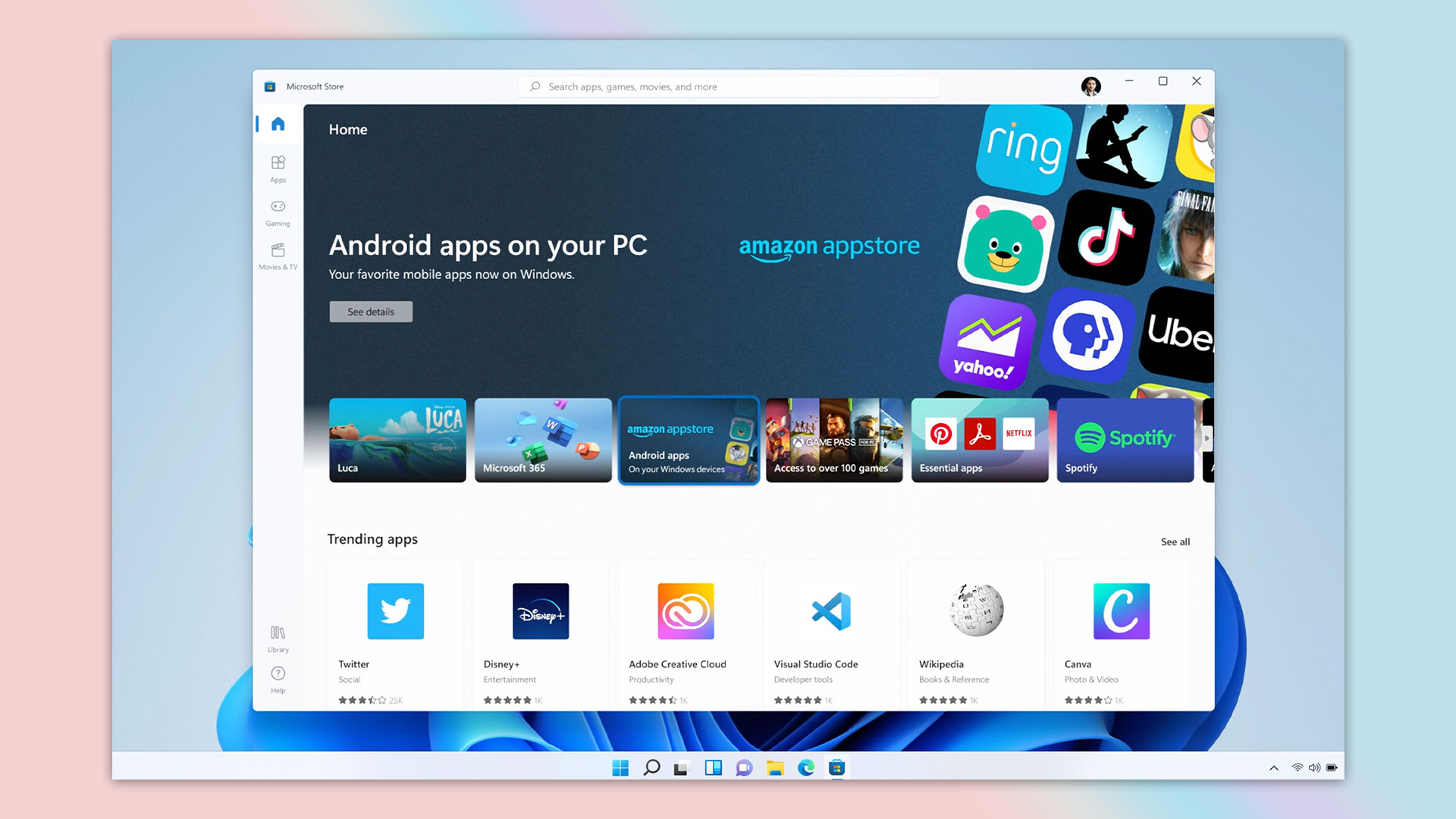Open the Apps section in sidebar
The height and width of the screenshot is (819, 1456).
click(x=278, y=168)
